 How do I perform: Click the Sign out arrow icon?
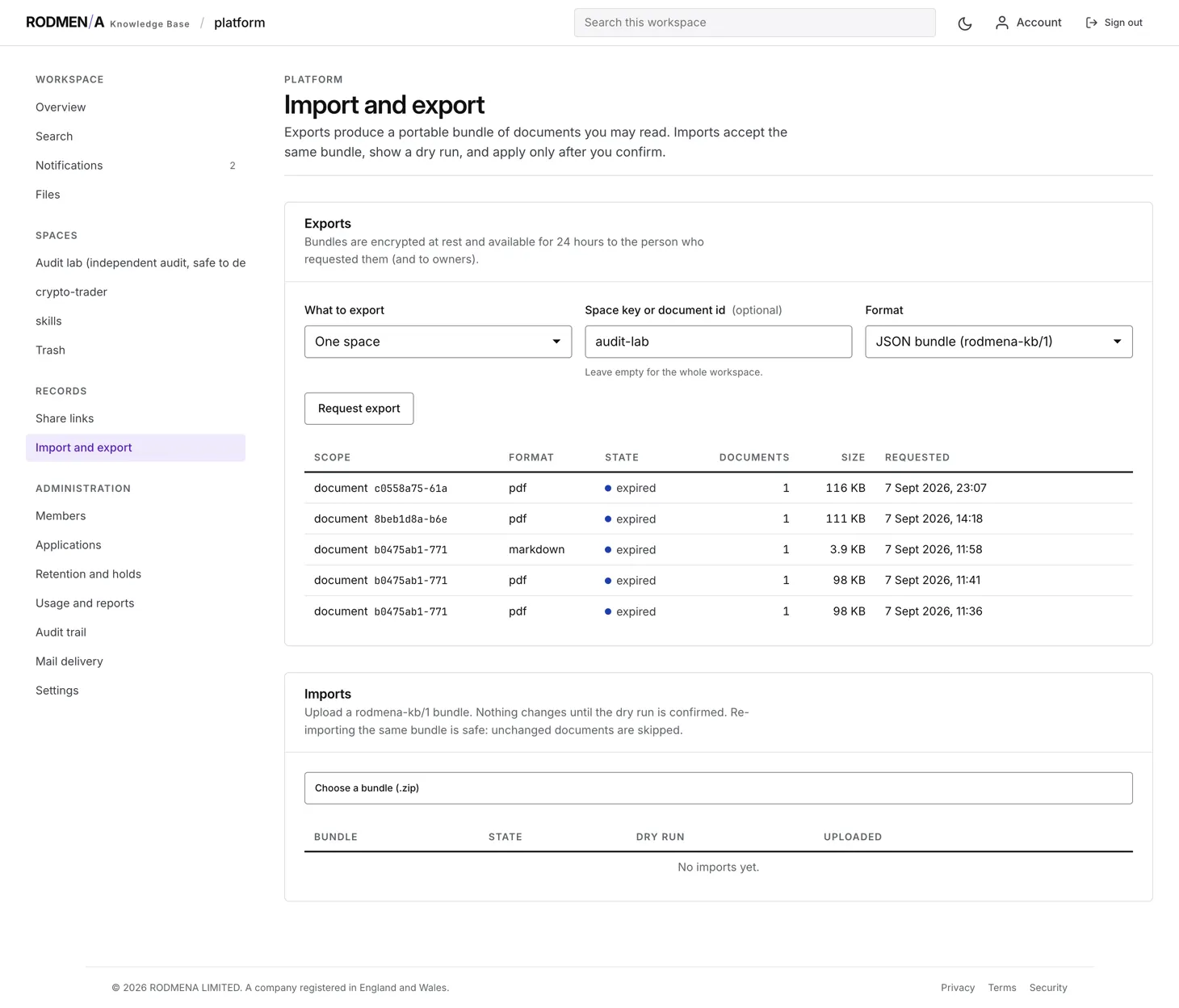point(1092,23)
